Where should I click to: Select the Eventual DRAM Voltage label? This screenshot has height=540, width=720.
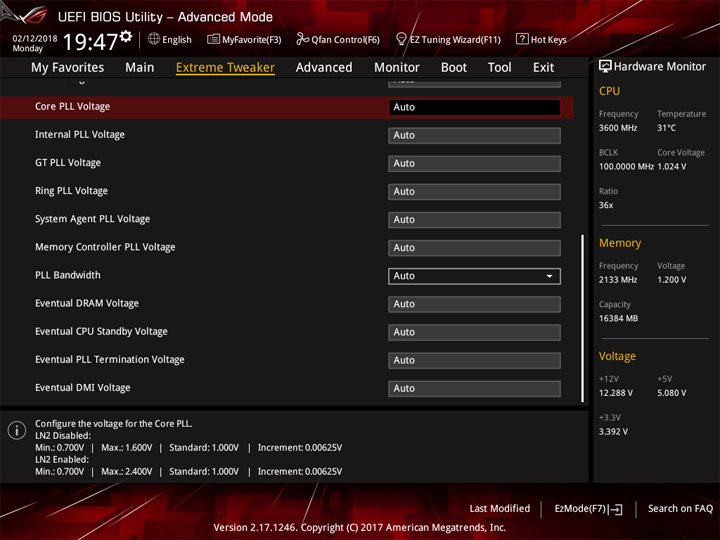[x=87, y=304]
